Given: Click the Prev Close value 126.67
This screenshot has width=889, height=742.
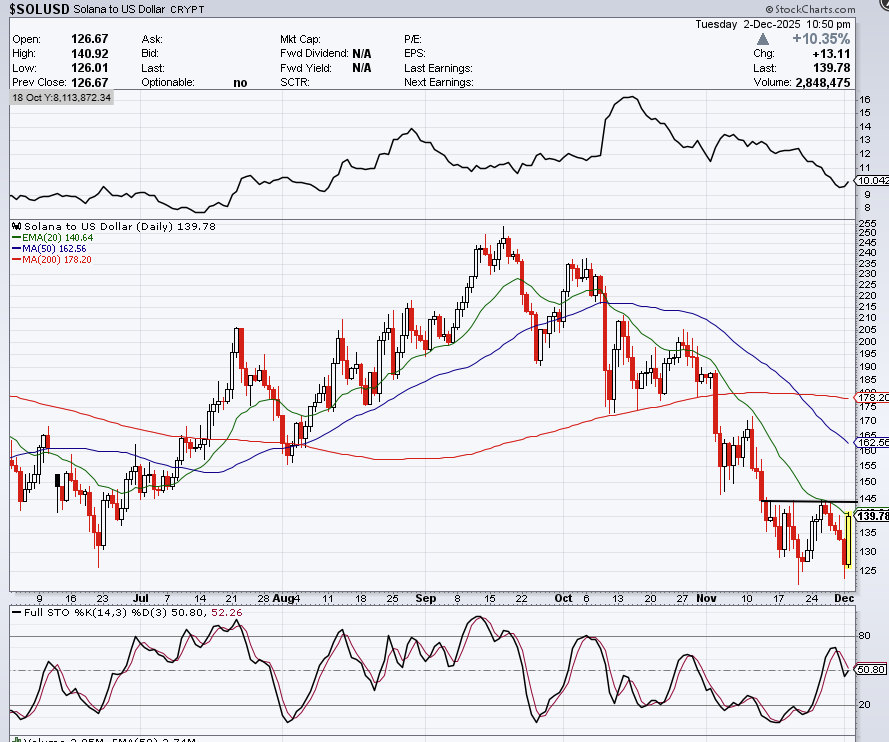Looking at the screenshot, I should pyautogui.click(x=90, y=82).
